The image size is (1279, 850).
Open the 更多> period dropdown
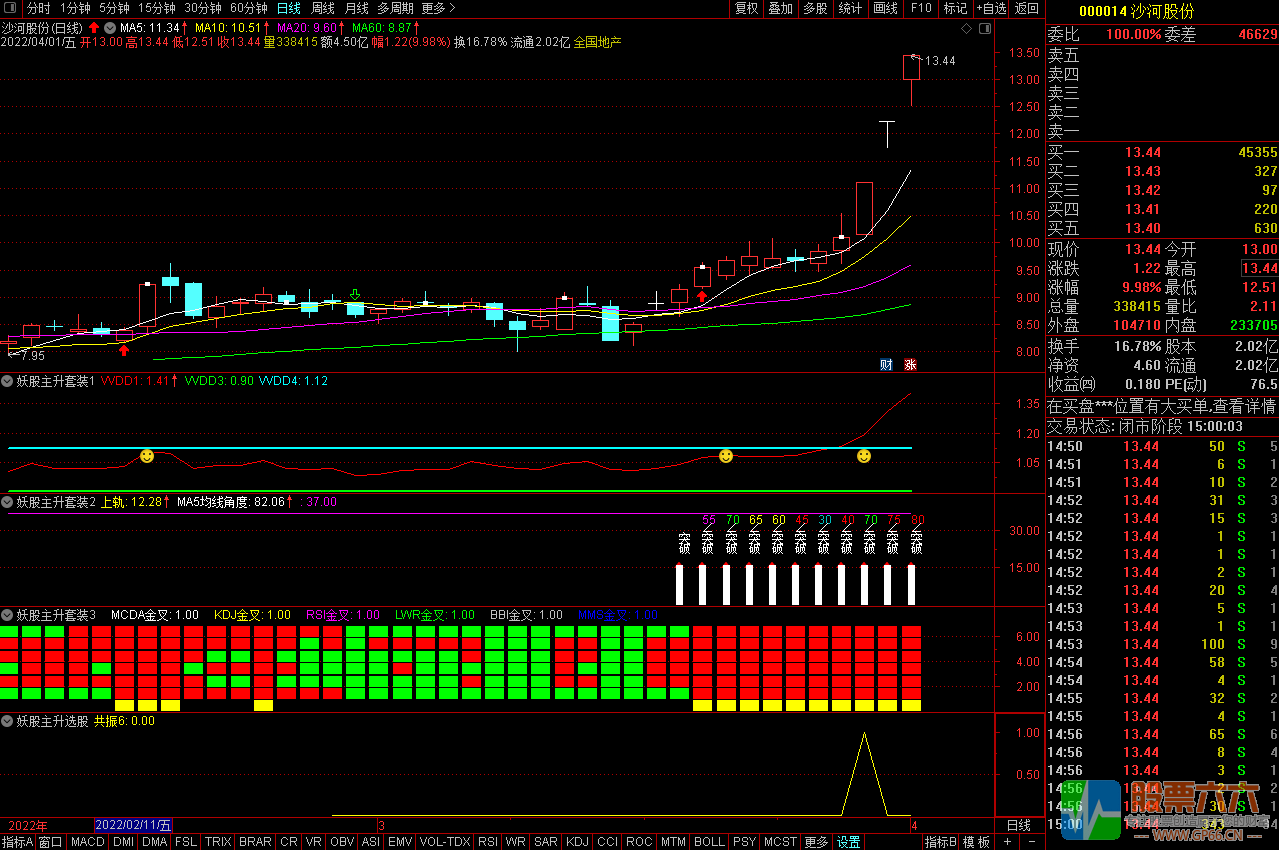click(x=438, y=8)
